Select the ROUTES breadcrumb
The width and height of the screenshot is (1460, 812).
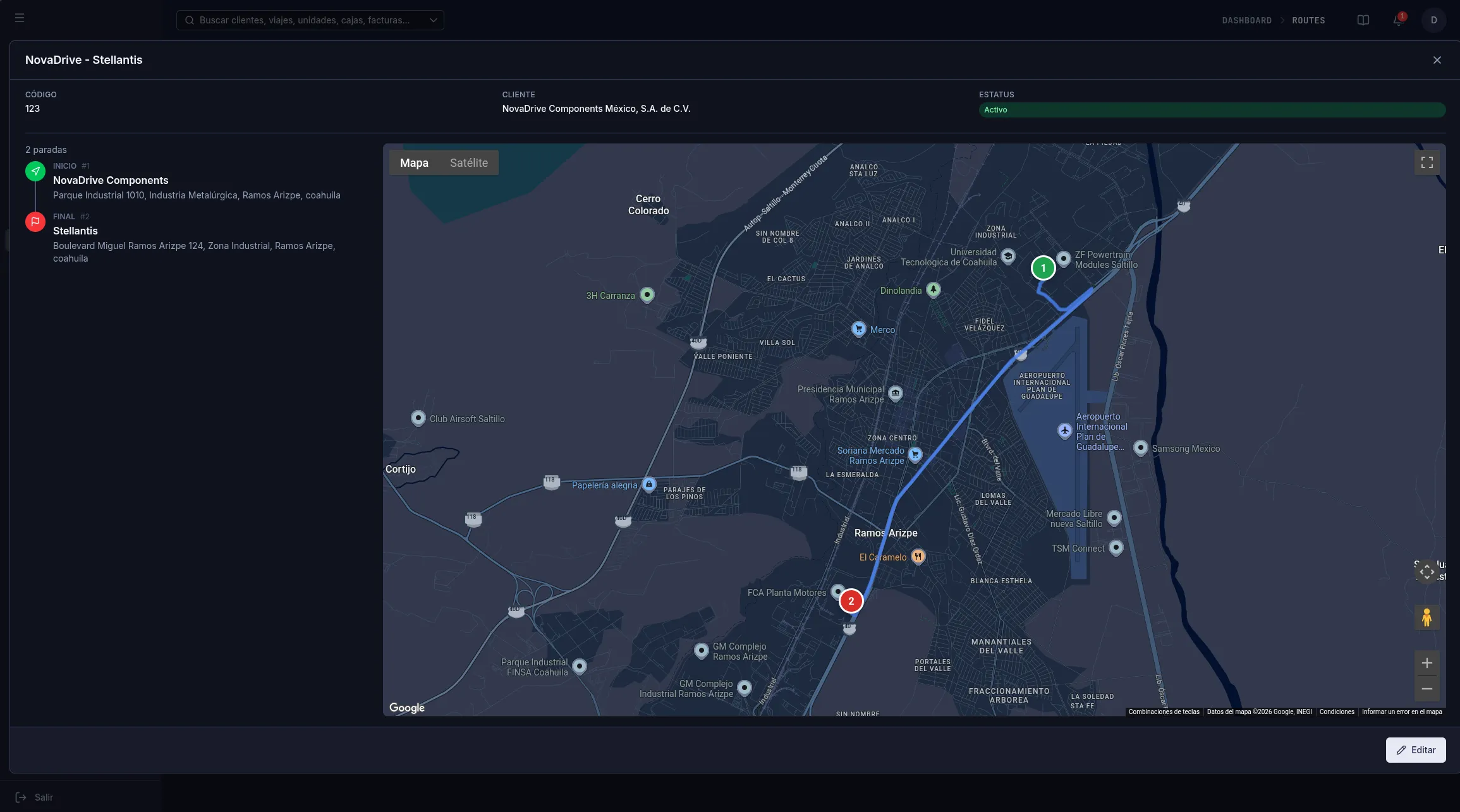pos(1308,21)
